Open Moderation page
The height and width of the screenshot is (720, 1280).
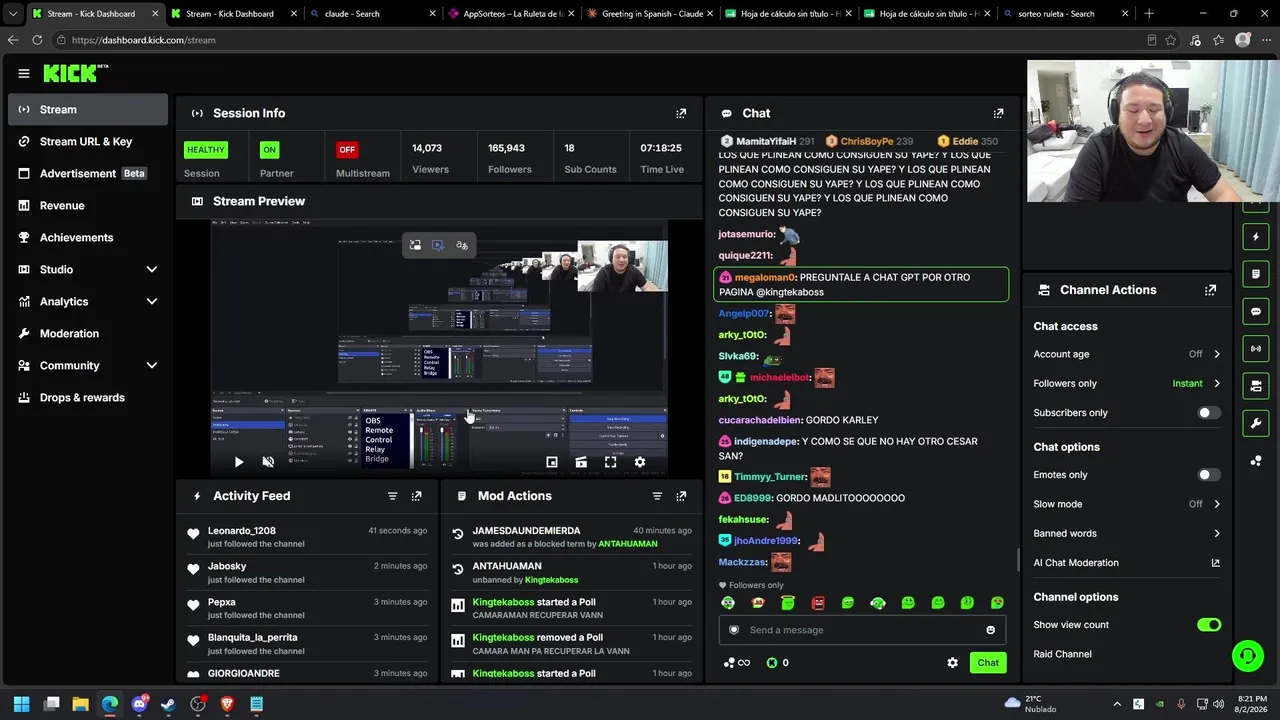pyautogui.click(x=88, y=333)
